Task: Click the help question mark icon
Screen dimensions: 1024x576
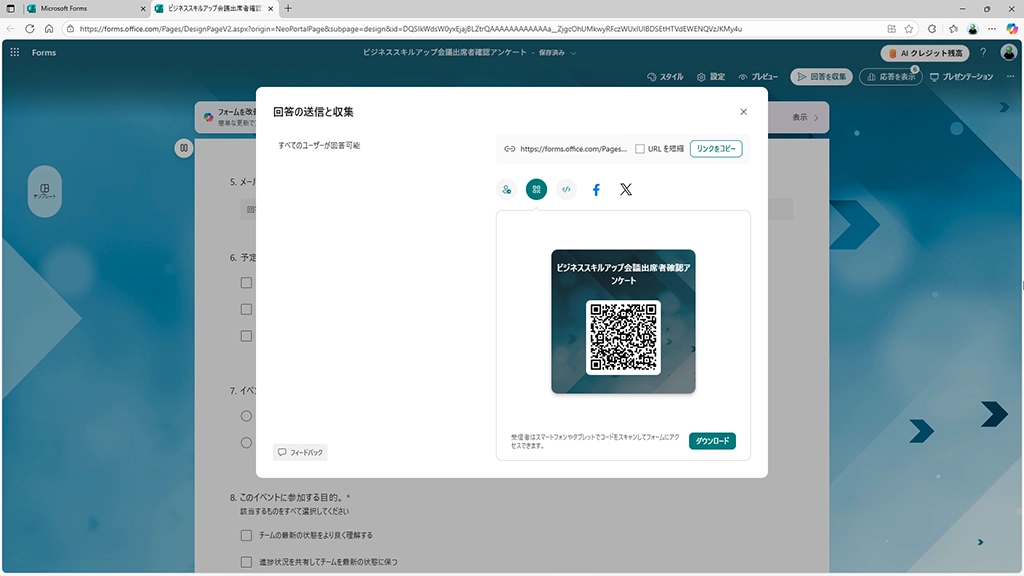Action: point(983,52)
